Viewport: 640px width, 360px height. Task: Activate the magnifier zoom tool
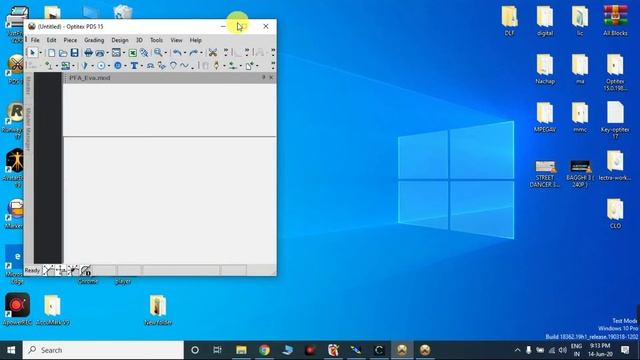[x=158, y=53]
